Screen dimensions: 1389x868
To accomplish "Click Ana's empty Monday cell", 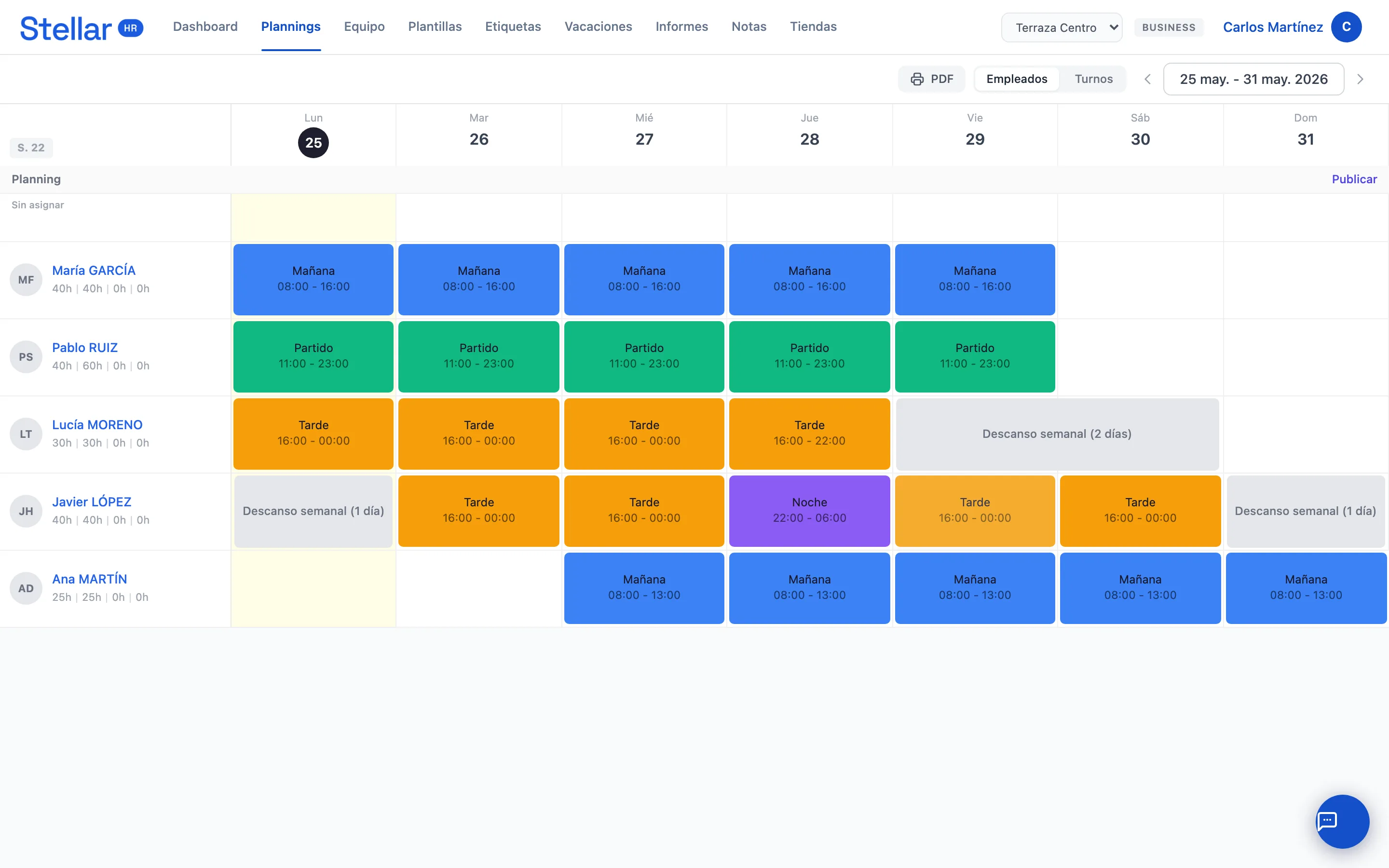I will 313,588.
